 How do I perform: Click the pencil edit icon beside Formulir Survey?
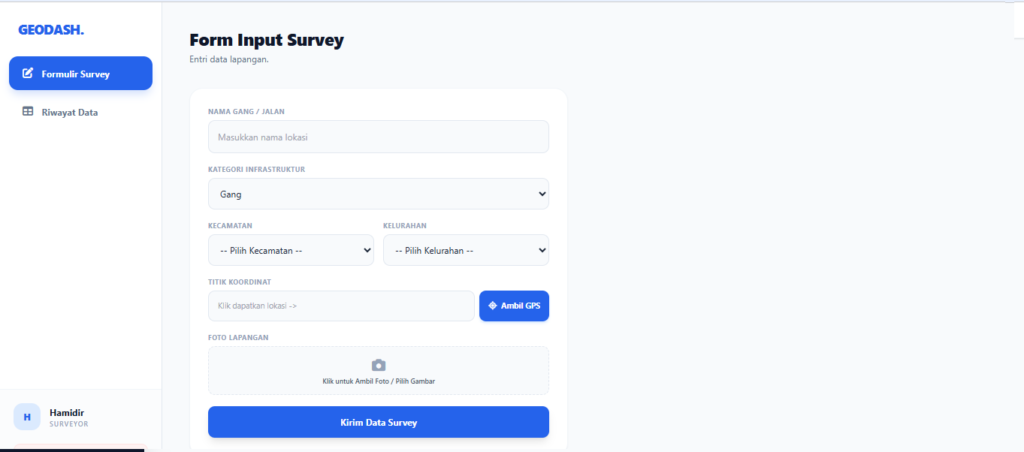click(27, 73)
